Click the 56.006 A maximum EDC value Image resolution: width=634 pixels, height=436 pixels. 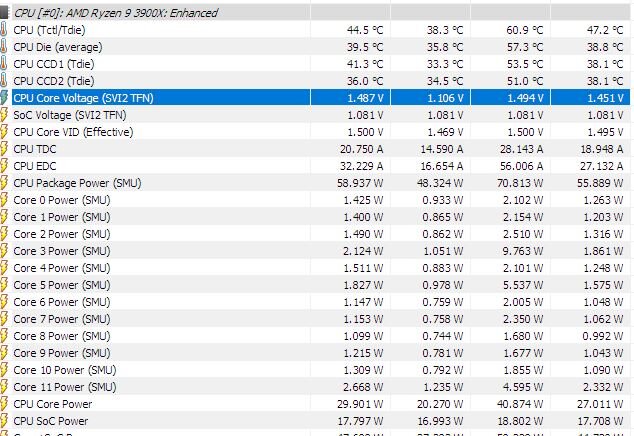click(x=520, y=166)
